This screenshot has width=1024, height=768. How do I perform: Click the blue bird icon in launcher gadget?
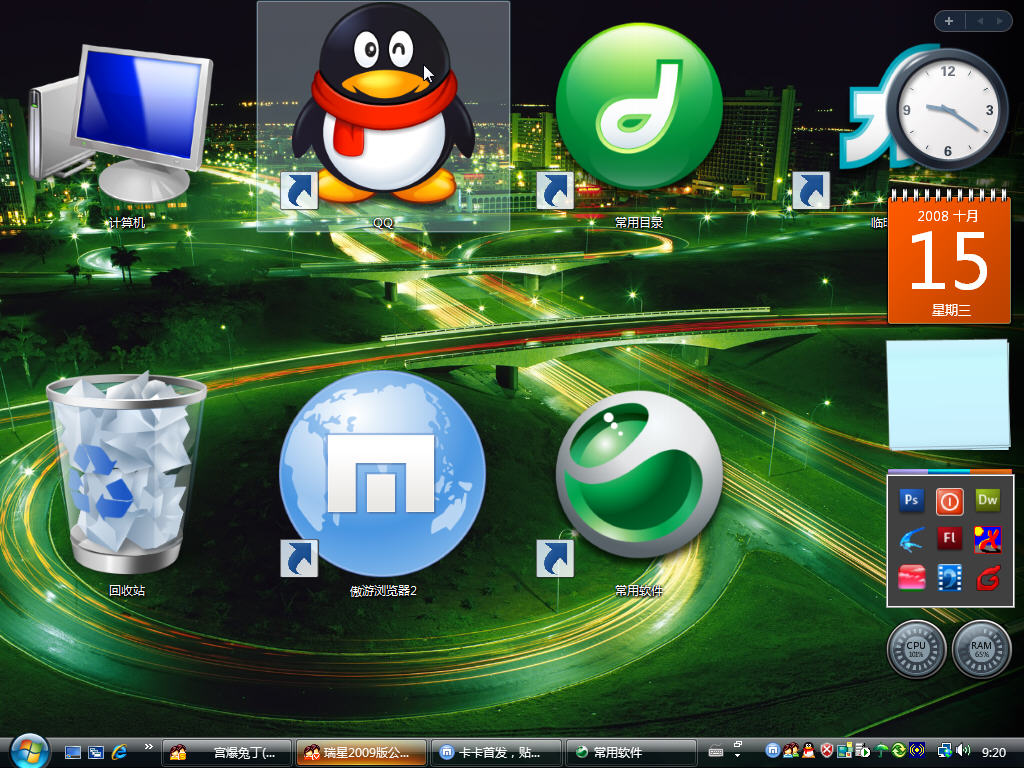[x=911, y=539]
